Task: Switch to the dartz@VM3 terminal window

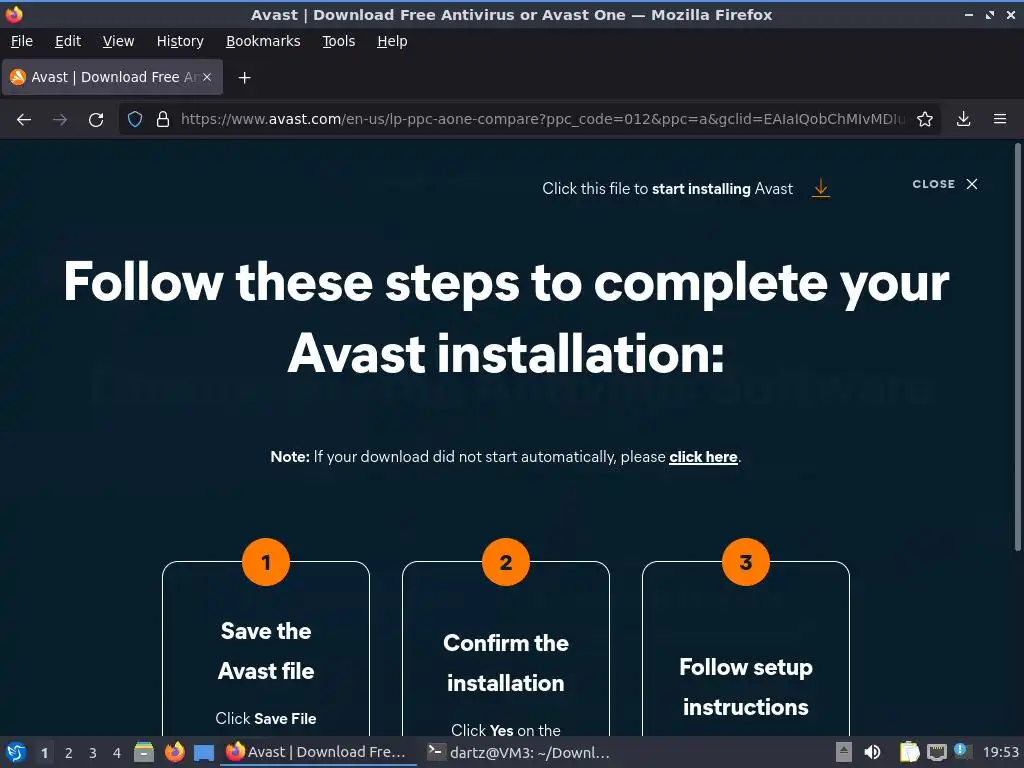Action: (x=519, y=752)
